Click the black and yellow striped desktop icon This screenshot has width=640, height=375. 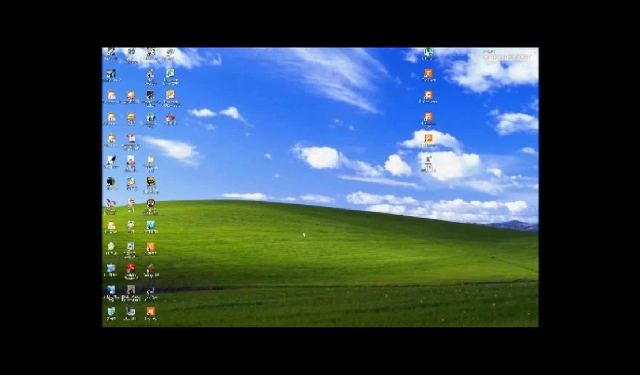(151, 181)
